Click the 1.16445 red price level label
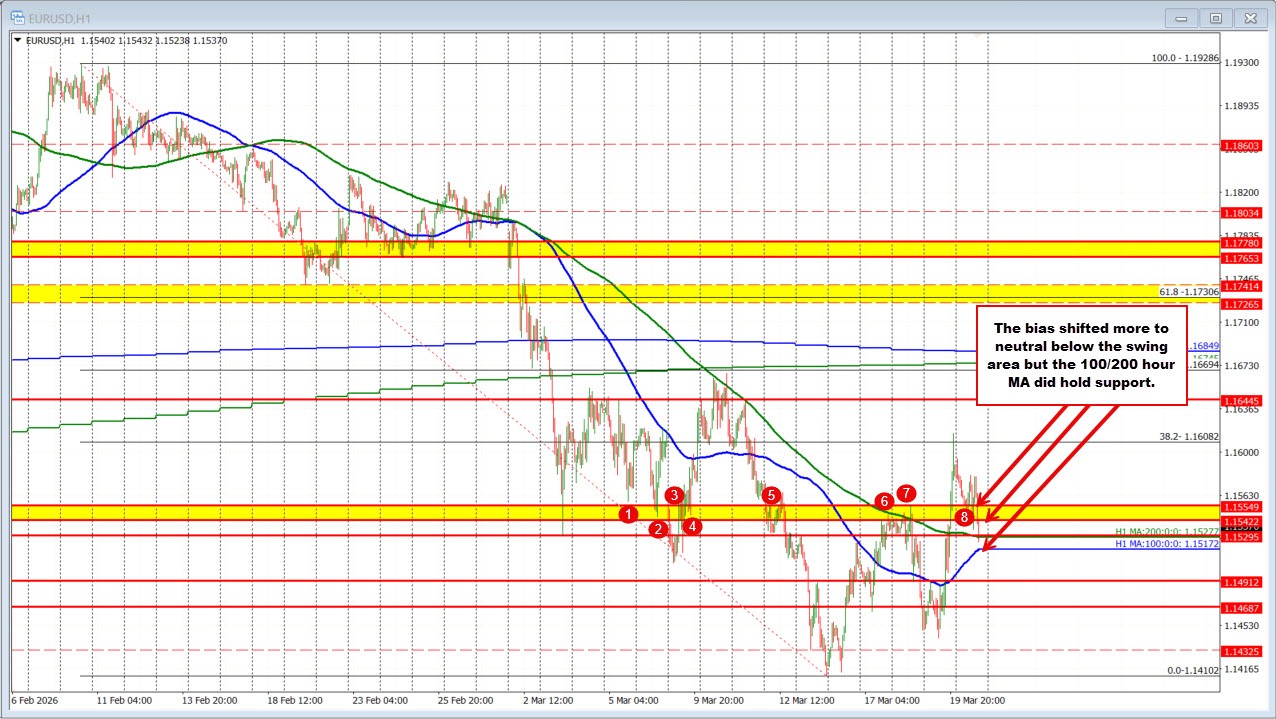This screenshot has height=719, width=1276. click(x=1243, y=400)
